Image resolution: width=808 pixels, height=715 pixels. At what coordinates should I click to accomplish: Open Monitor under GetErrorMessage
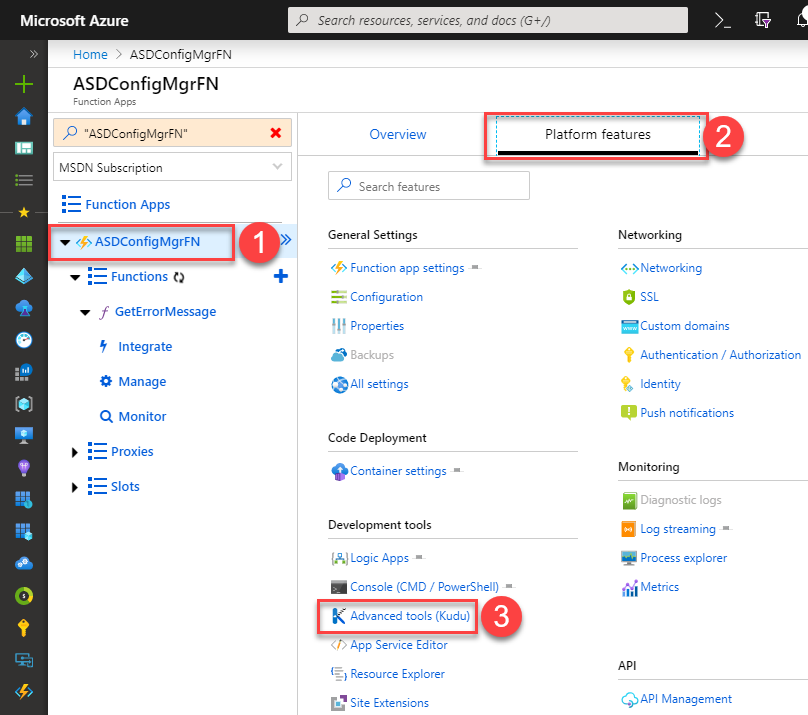point(142,417)
